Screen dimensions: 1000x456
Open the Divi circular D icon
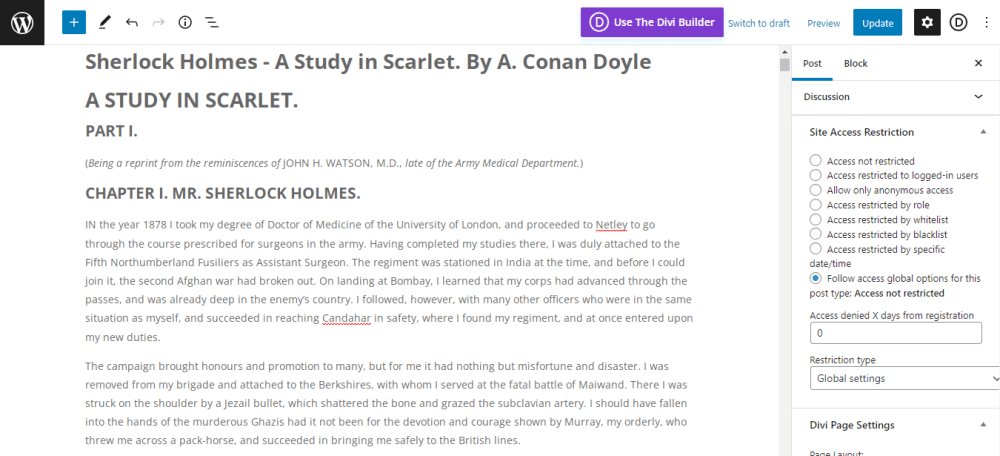click(x=958, y=22)
